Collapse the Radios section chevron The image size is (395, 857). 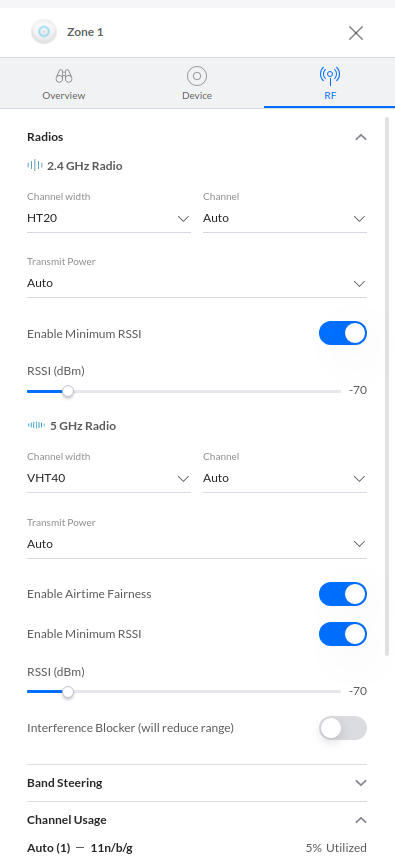coord(361,137)
